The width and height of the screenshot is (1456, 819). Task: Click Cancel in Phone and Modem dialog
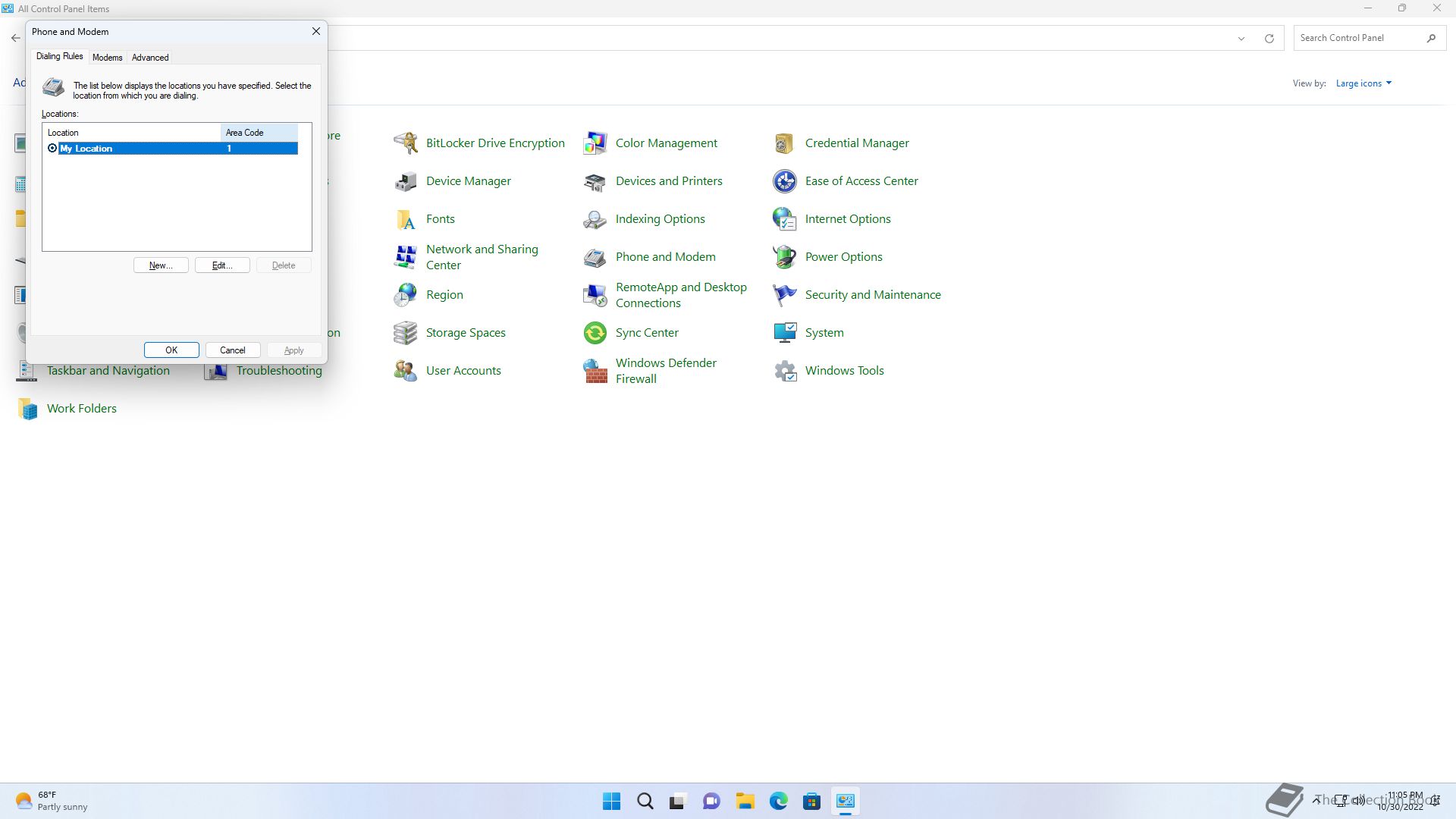[233, 350]
